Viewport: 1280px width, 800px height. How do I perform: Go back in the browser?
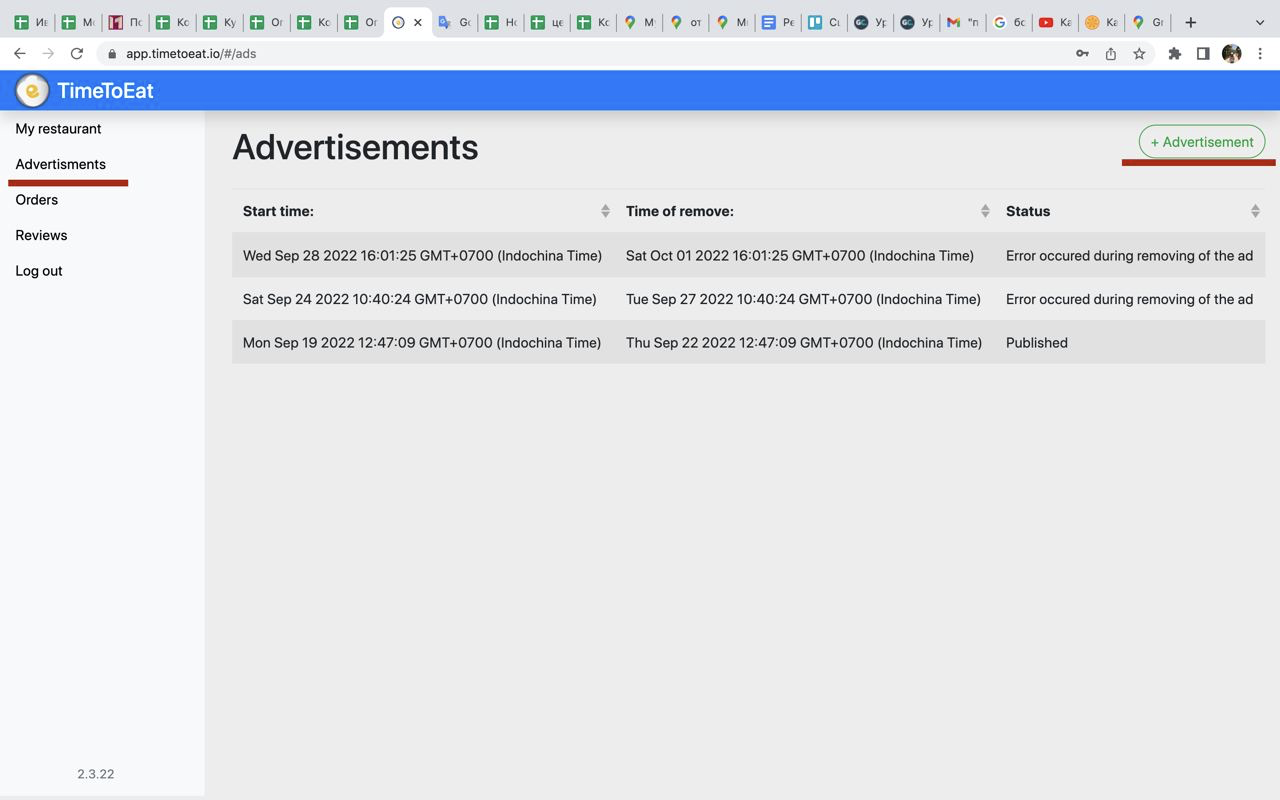click(20, 53)
